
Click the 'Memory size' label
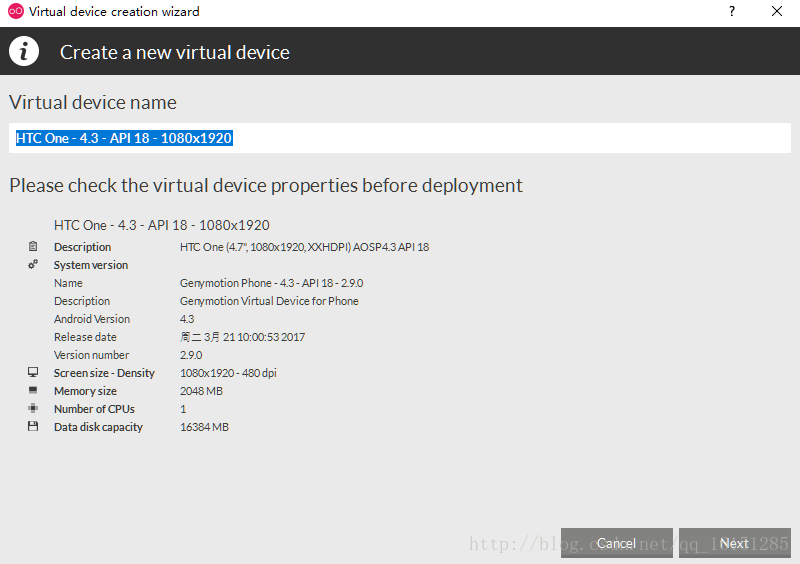(x=85, y=391)
